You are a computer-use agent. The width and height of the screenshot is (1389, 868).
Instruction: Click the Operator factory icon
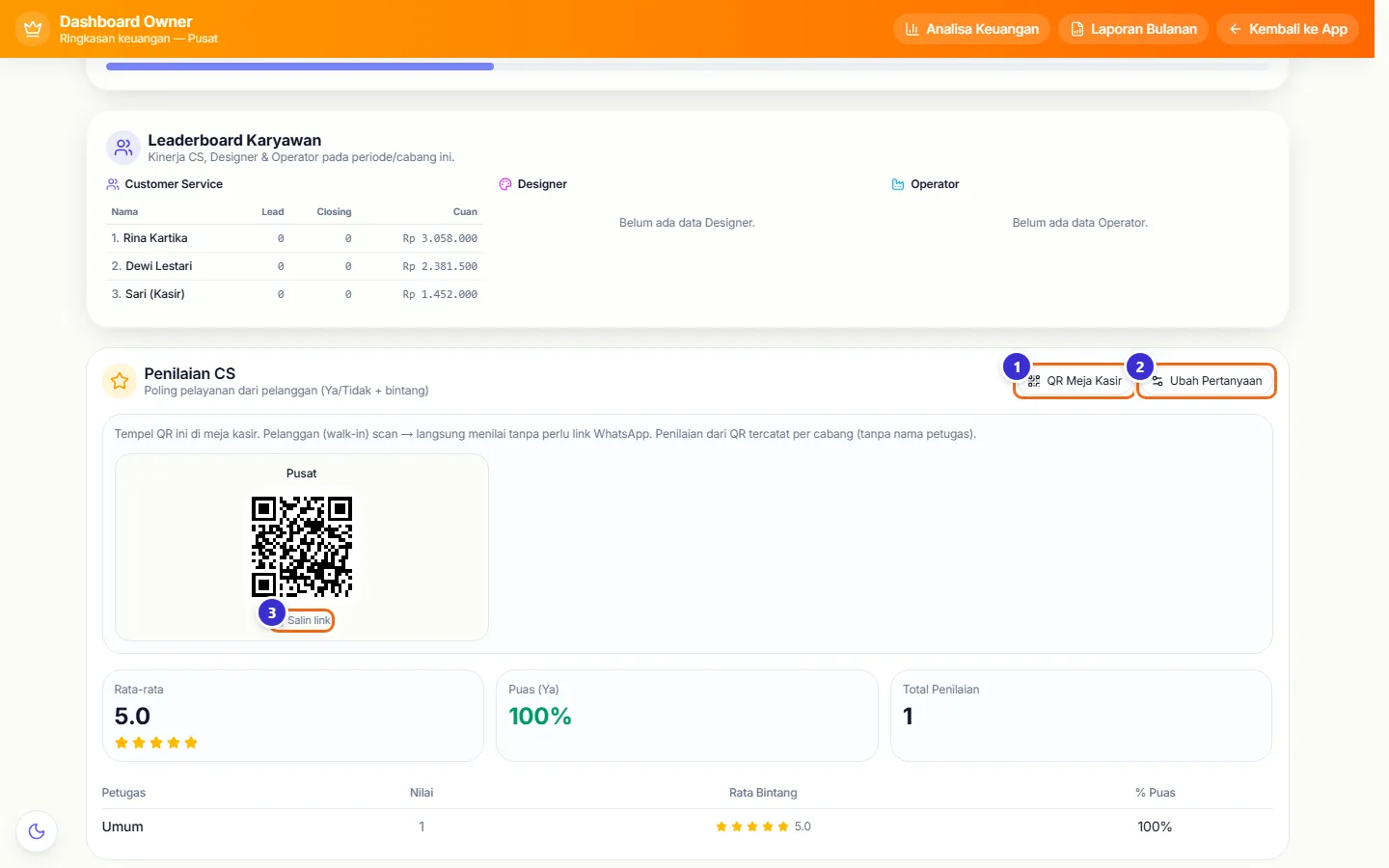pos(898,184)
